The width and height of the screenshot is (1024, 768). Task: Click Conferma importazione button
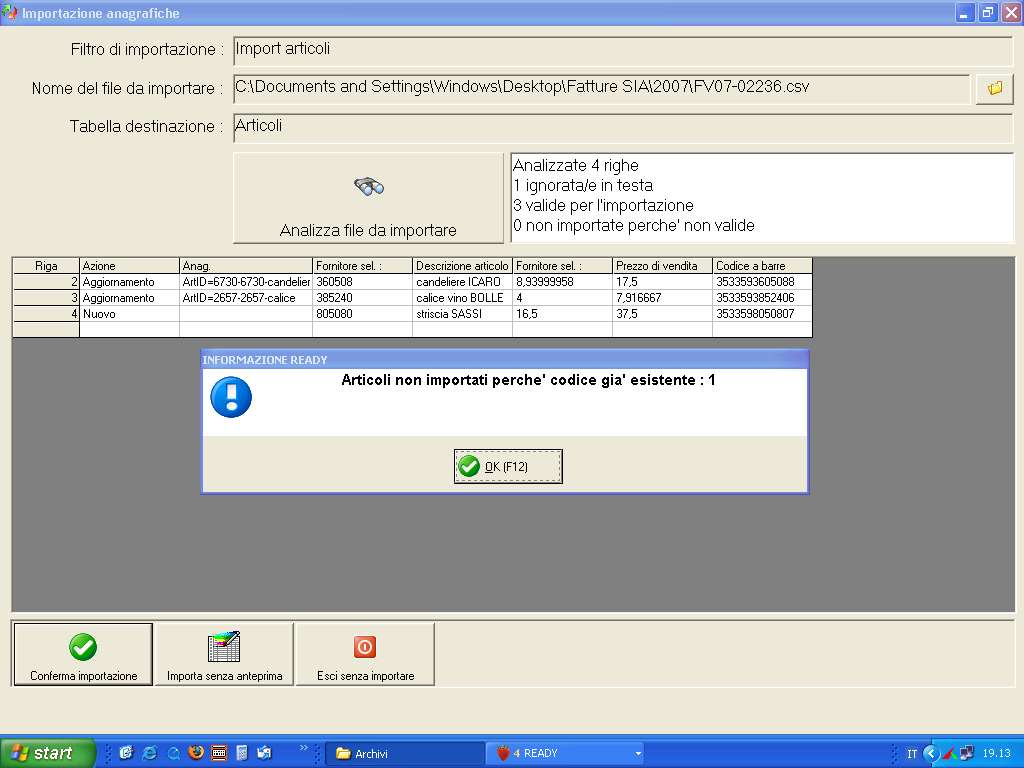click(x=83, y=654)
